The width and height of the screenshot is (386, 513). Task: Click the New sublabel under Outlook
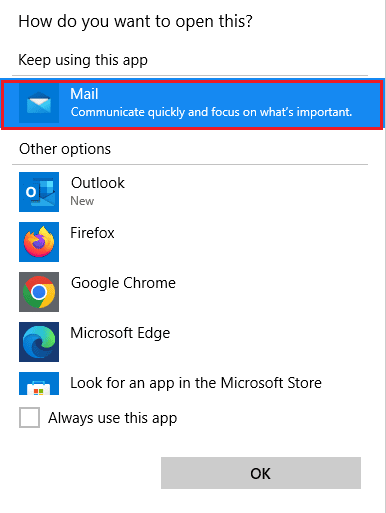82,201
